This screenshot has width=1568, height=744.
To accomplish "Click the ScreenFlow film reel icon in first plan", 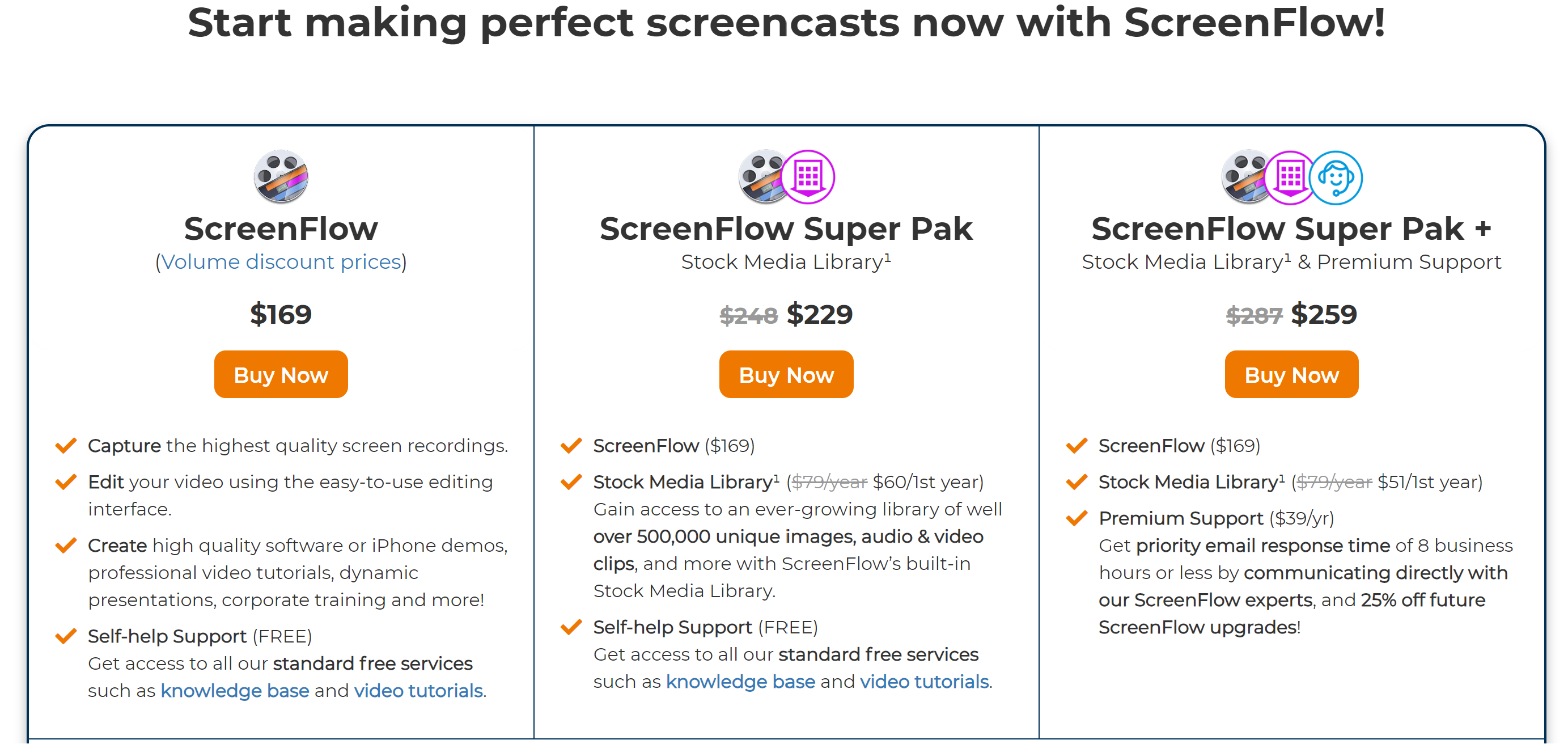I will click(x=281, y=176).
